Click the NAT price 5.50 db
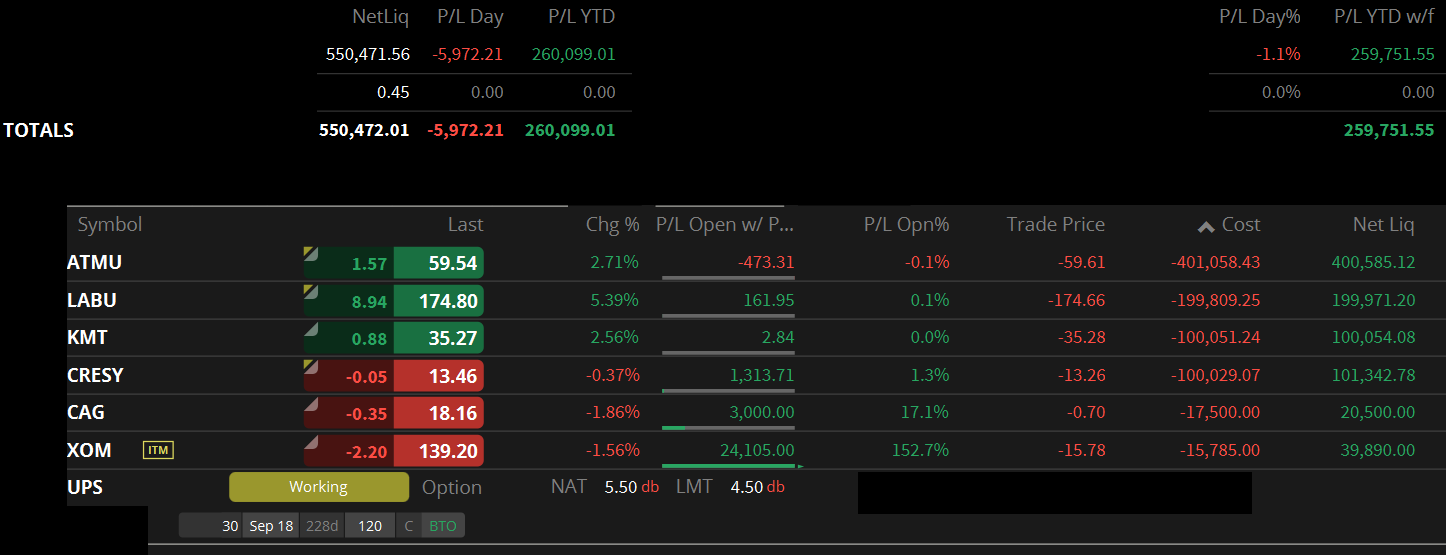Viewport: 1446px width, 555px height. pos(631,487)
